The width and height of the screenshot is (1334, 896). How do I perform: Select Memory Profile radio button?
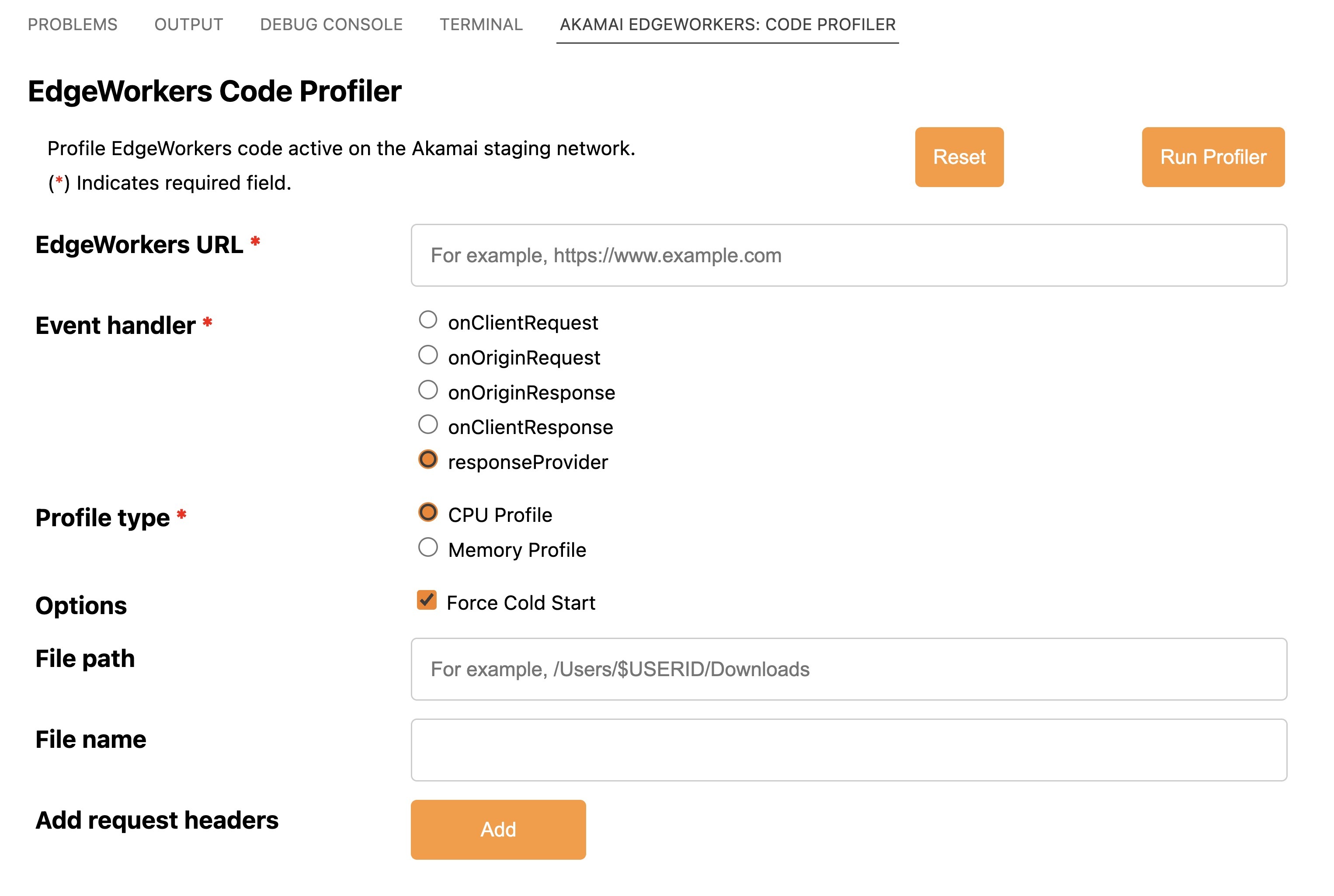click(428, 547)
